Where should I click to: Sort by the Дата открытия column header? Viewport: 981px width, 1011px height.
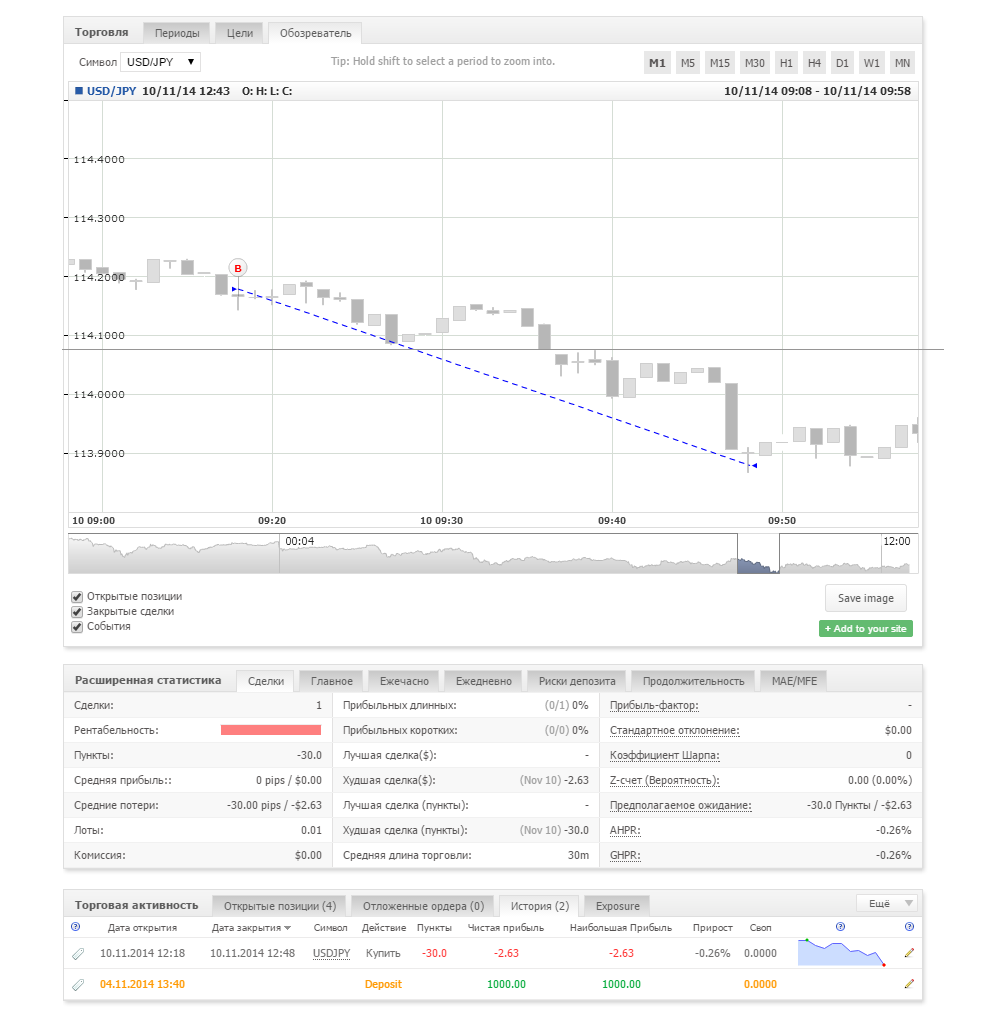pos(142,928)
